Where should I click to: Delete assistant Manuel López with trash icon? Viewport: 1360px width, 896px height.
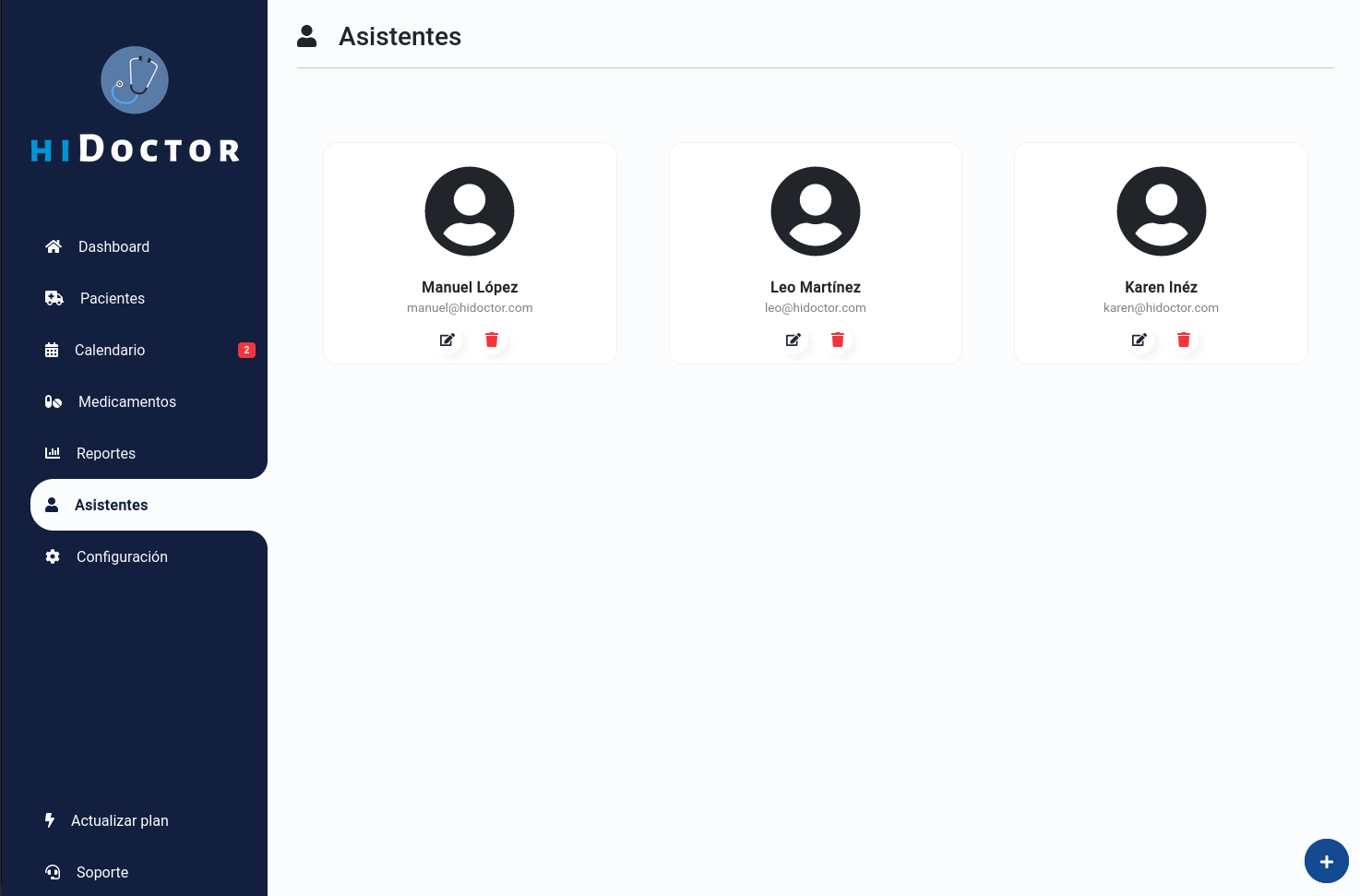pyautogui.click(x=492, y=340)
